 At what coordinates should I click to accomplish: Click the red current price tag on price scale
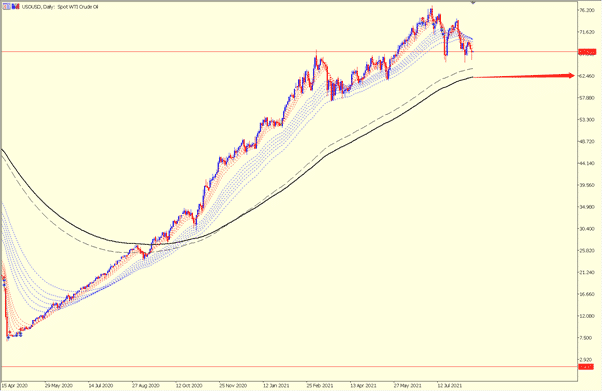(587, 52)
